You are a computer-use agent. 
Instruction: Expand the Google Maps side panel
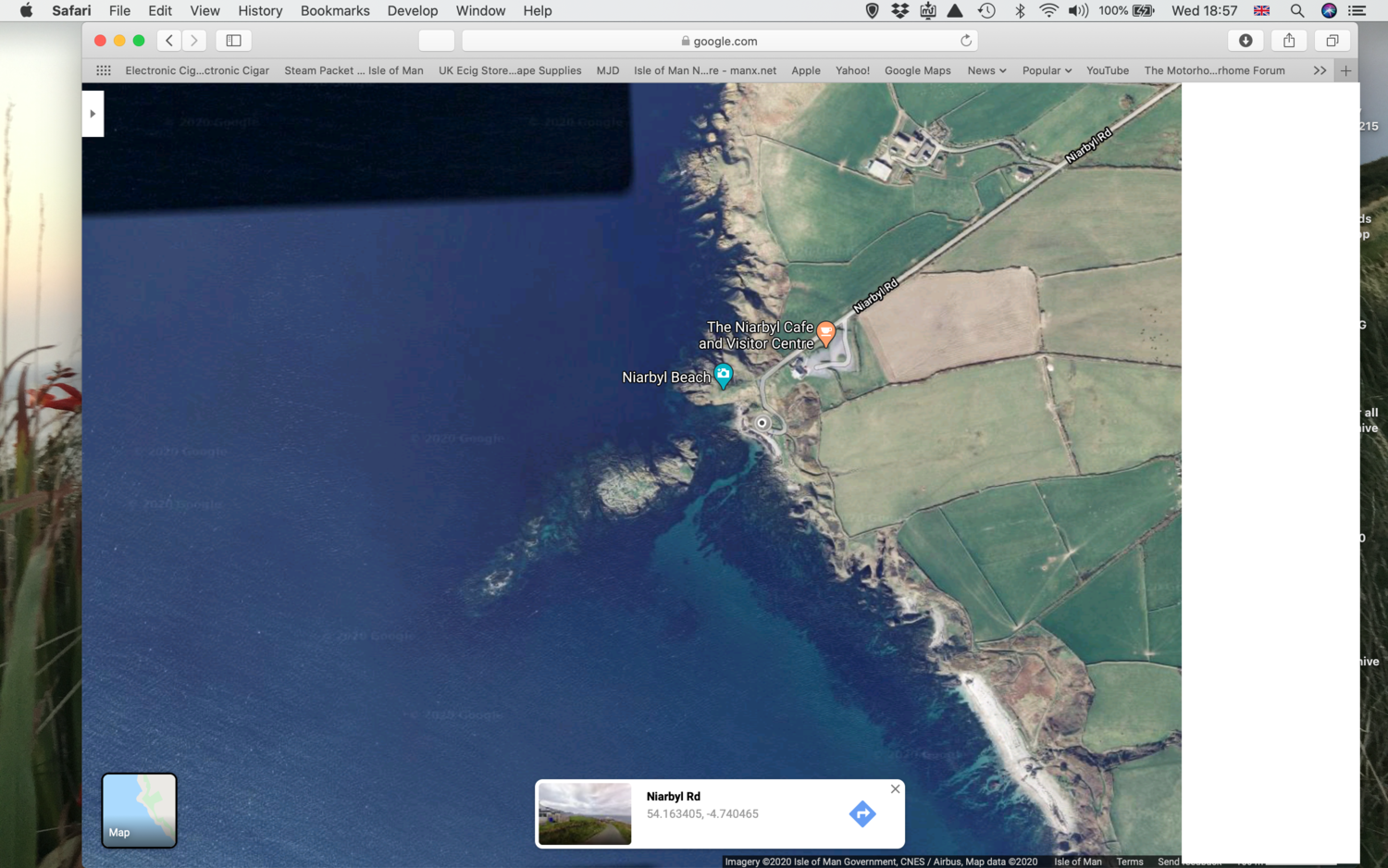pyautogui.click(x=93, y=114)
